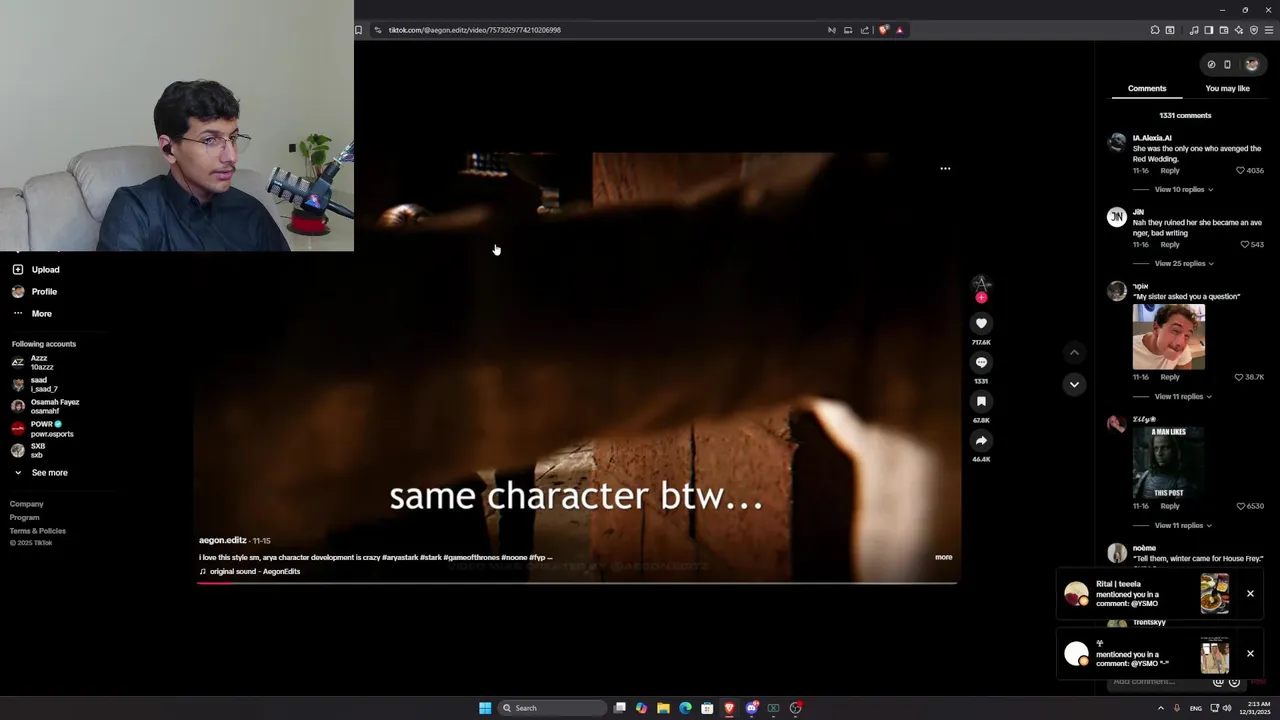Click the browser address bar URL

point(475,30)
